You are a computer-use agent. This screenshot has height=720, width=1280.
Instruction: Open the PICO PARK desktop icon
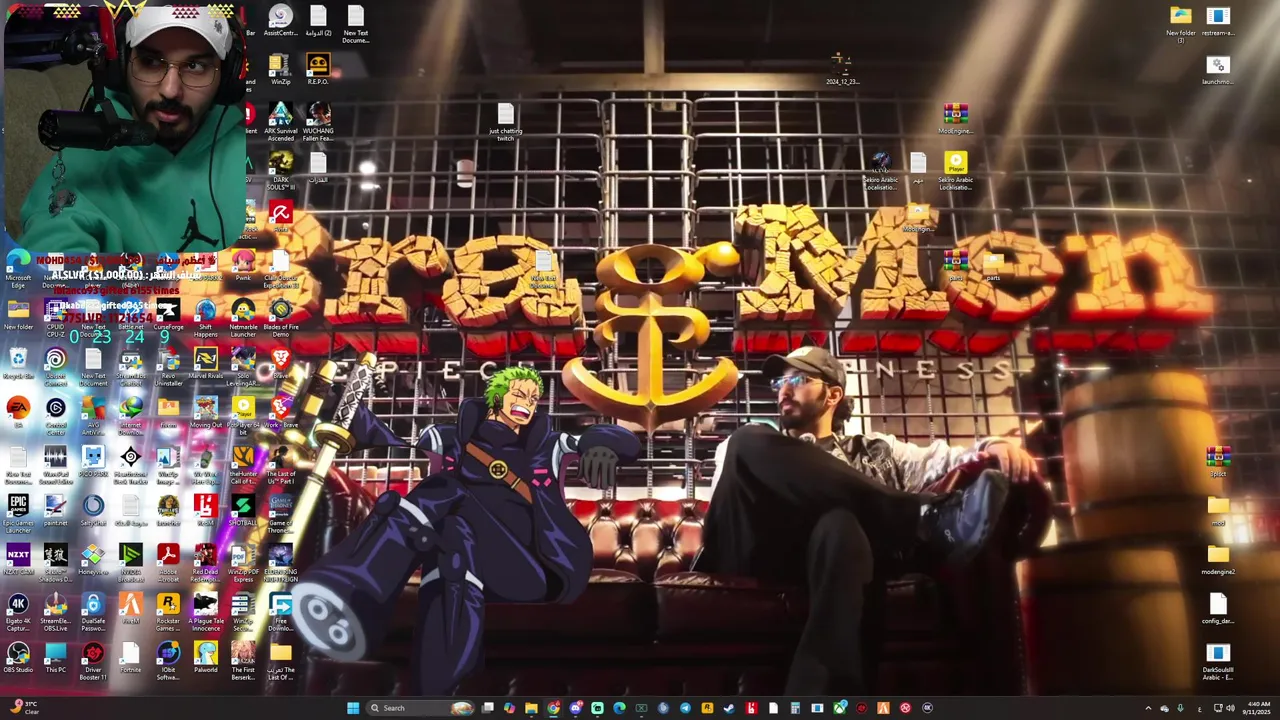click(x=93, y=462)
